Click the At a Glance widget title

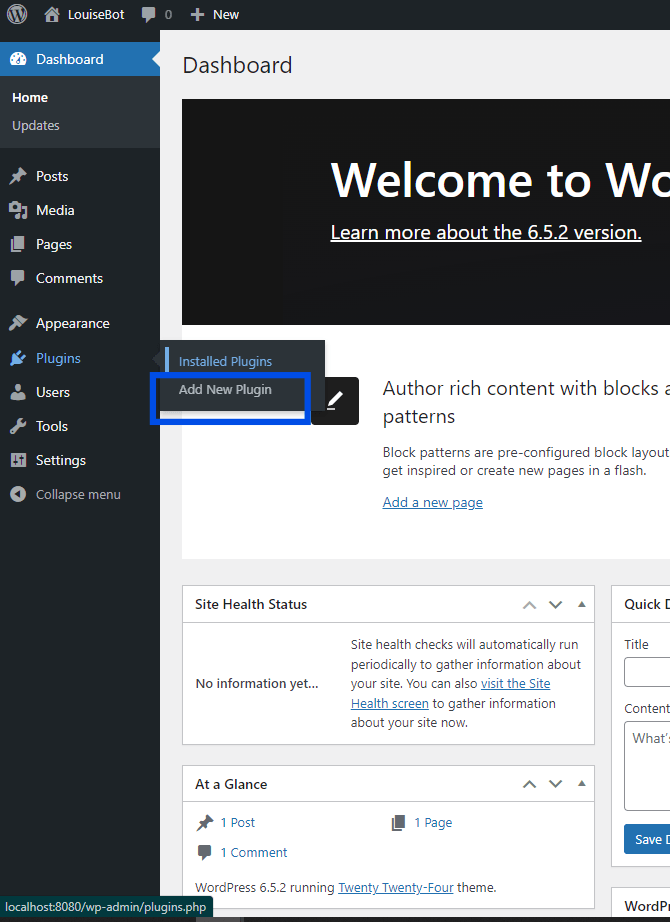click(231, 784)
